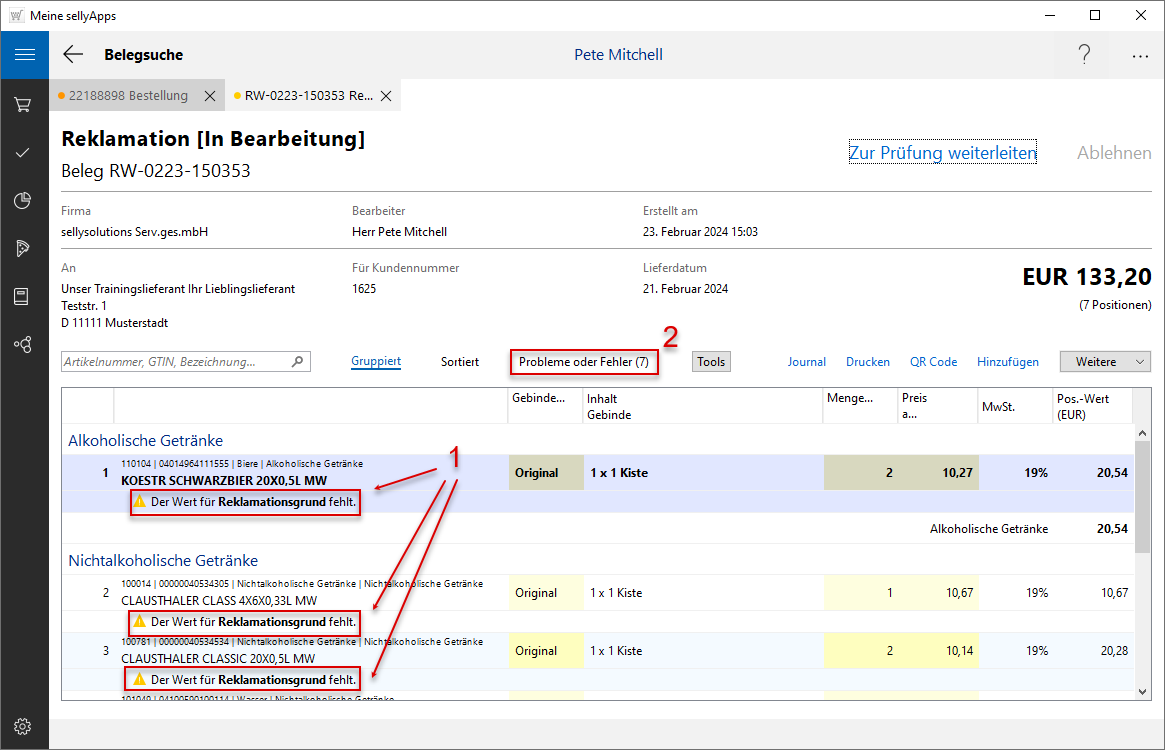This screenshot has width=1165, height=750.
Task: Switch to Gruppiert view
Action: coord(376,362)
